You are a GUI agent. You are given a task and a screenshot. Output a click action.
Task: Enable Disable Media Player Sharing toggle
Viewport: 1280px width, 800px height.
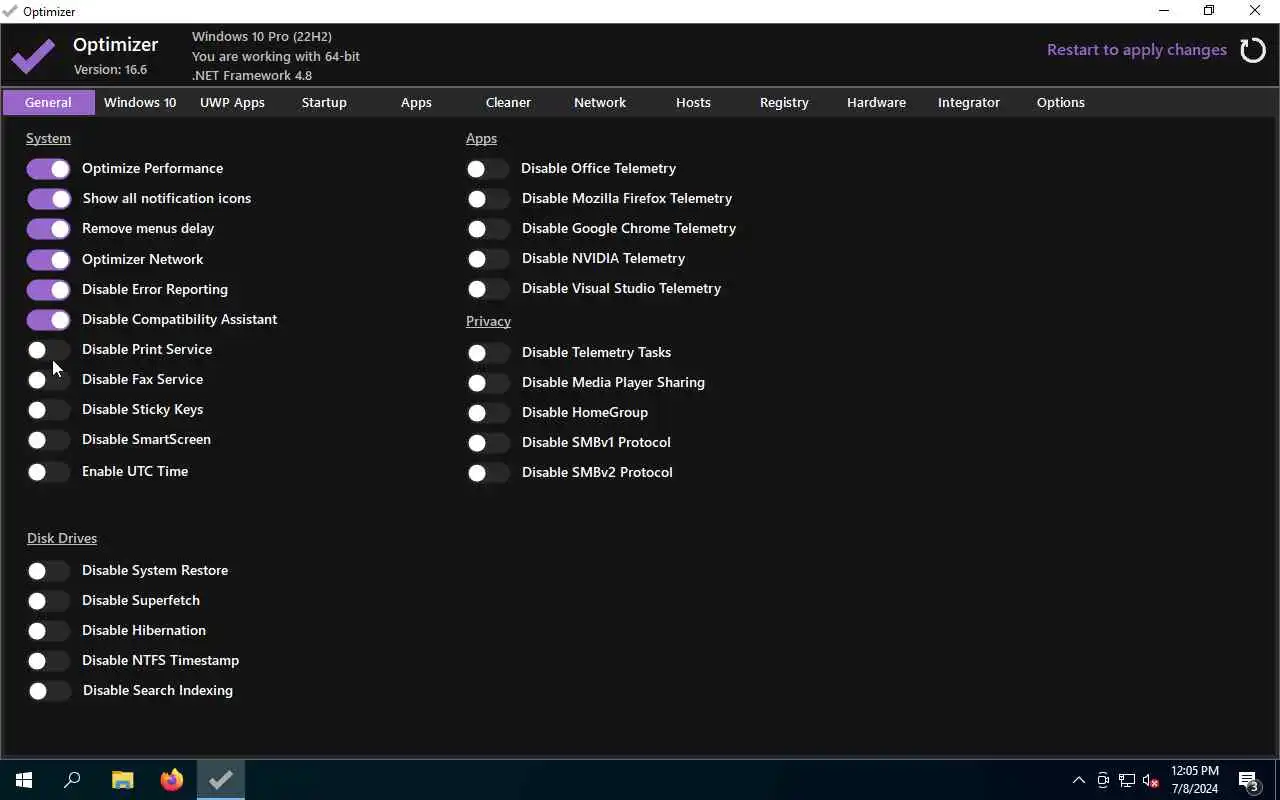tap(488, 383)
